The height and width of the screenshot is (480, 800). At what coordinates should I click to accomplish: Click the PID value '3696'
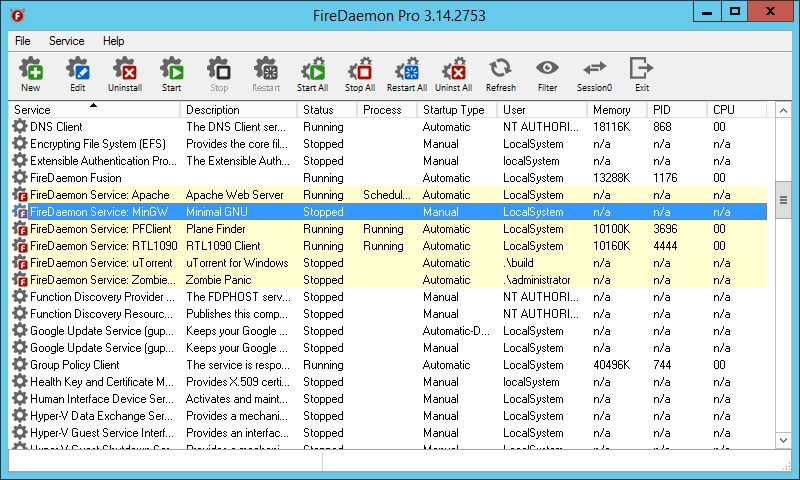point(665,229)
